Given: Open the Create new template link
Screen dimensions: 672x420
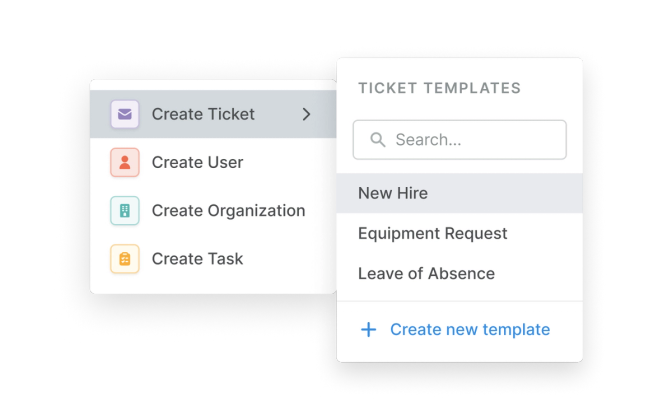Looking at the screenshot, I should (x=470, y=329).
